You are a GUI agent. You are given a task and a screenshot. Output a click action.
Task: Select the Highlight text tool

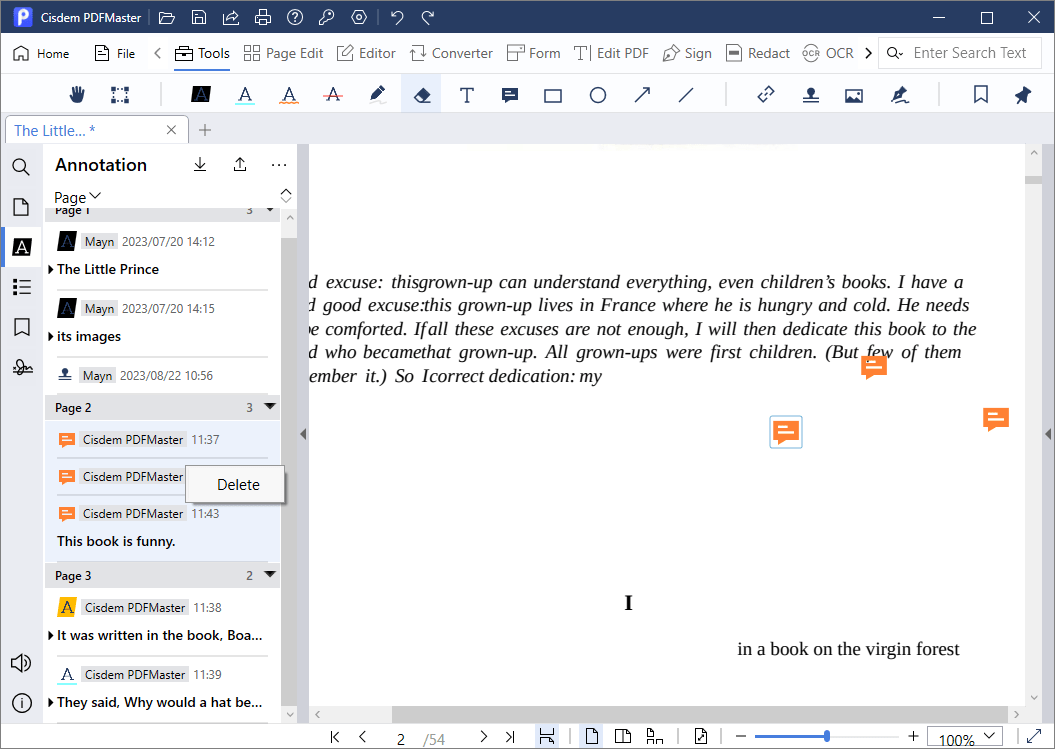pos(201,94)
